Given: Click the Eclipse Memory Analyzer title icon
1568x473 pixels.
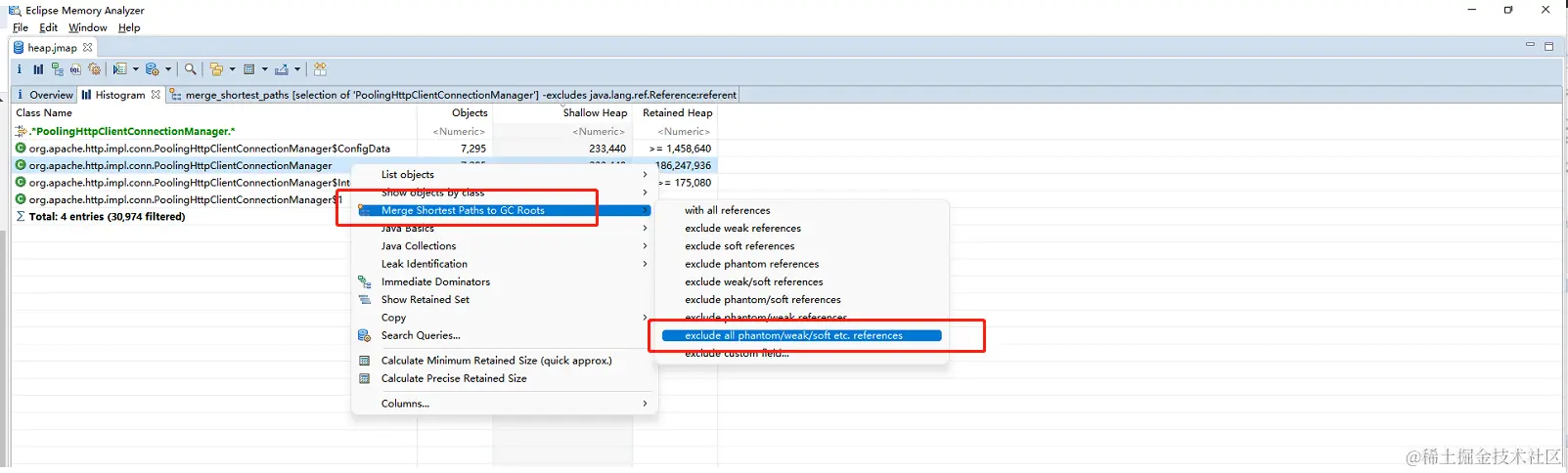Looking at the screenshot, I should click(15, 10).
